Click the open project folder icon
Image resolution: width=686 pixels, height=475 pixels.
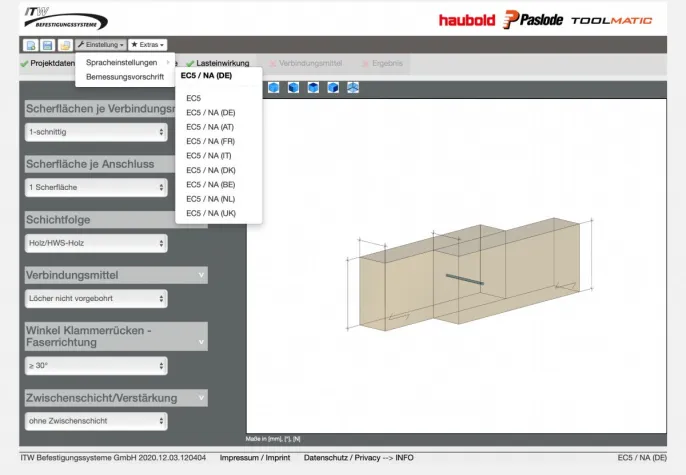tap(64, 45)
